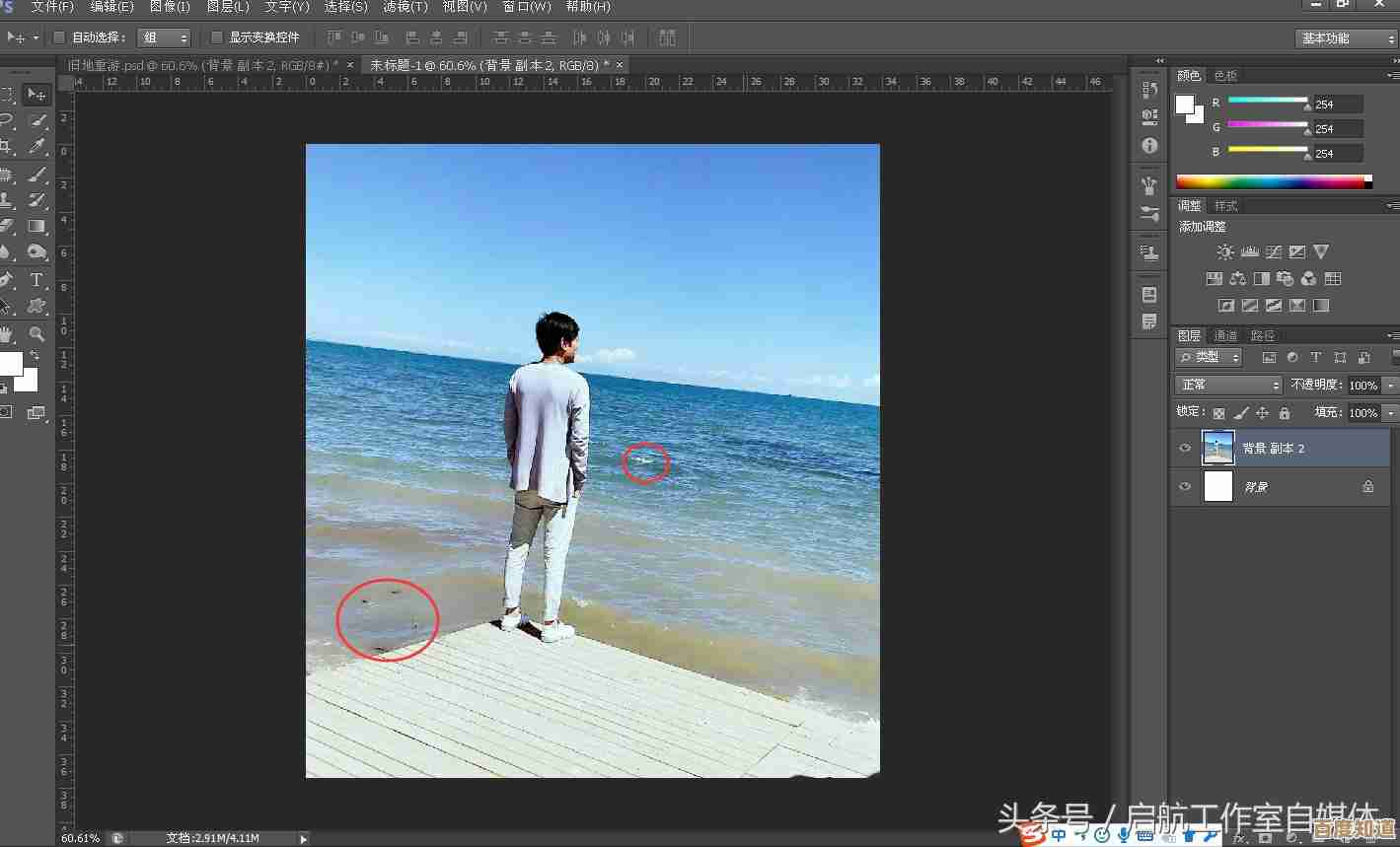Expand the 基本功能 workspace dropdown
The image size is (1400, 847).
coord(1346,38)
